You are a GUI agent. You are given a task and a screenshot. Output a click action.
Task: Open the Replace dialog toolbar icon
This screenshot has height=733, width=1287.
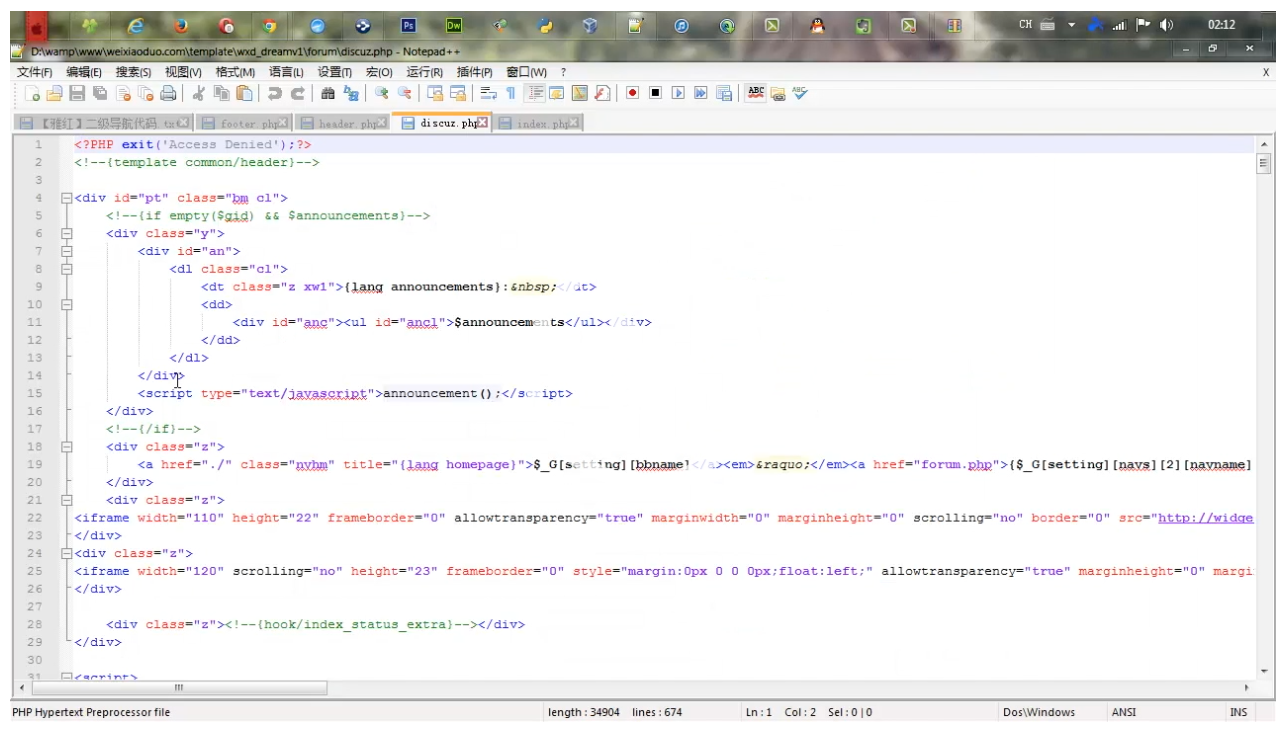point(351,93)
